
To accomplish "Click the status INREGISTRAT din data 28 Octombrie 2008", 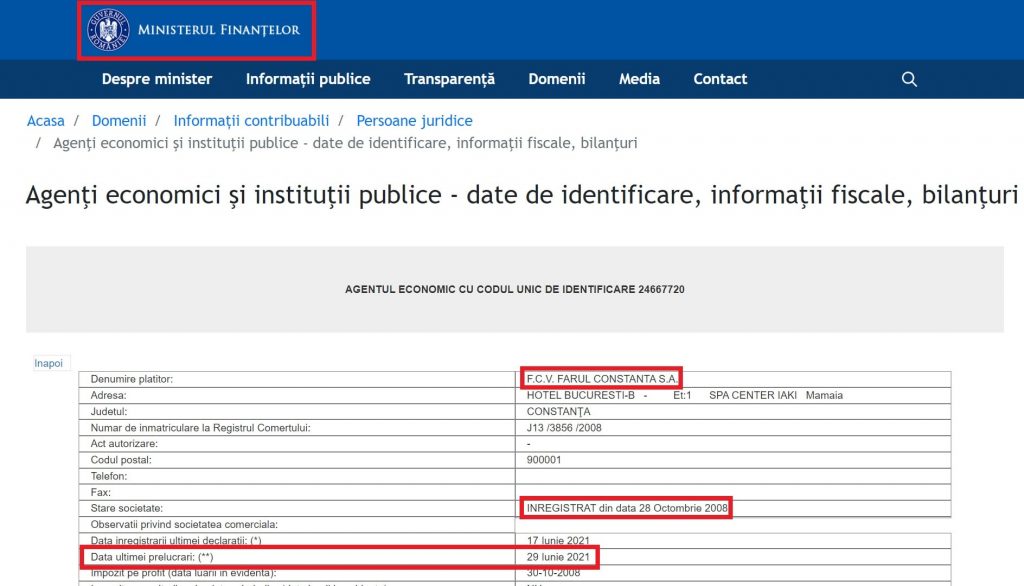I will [x=626, y=508].
